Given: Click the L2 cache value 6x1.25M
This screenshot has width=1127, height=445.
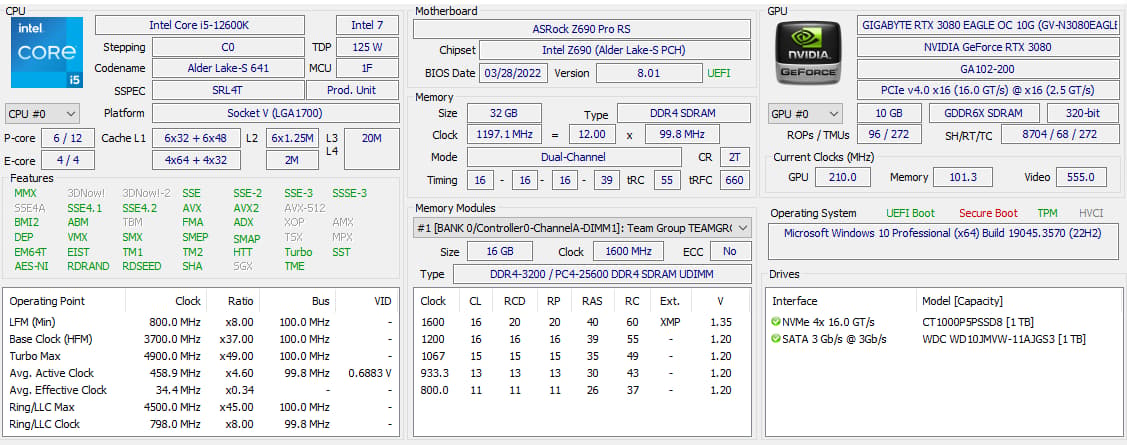Looking at the screenshot, I should (292, 138).
